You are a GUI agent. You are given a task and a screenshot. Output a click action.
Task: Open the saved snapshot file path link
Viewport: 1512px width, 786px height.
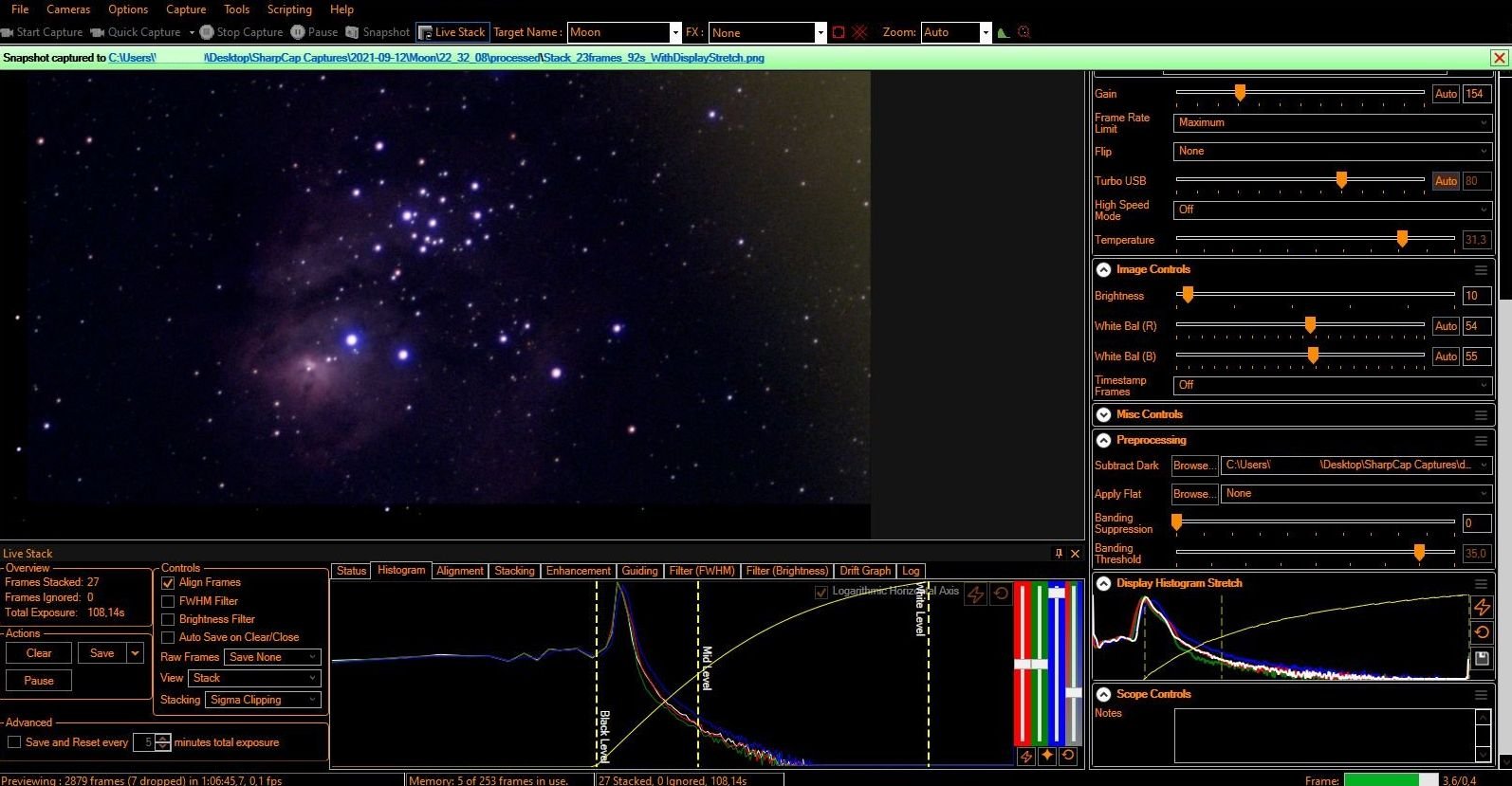[x=436, y=58]
